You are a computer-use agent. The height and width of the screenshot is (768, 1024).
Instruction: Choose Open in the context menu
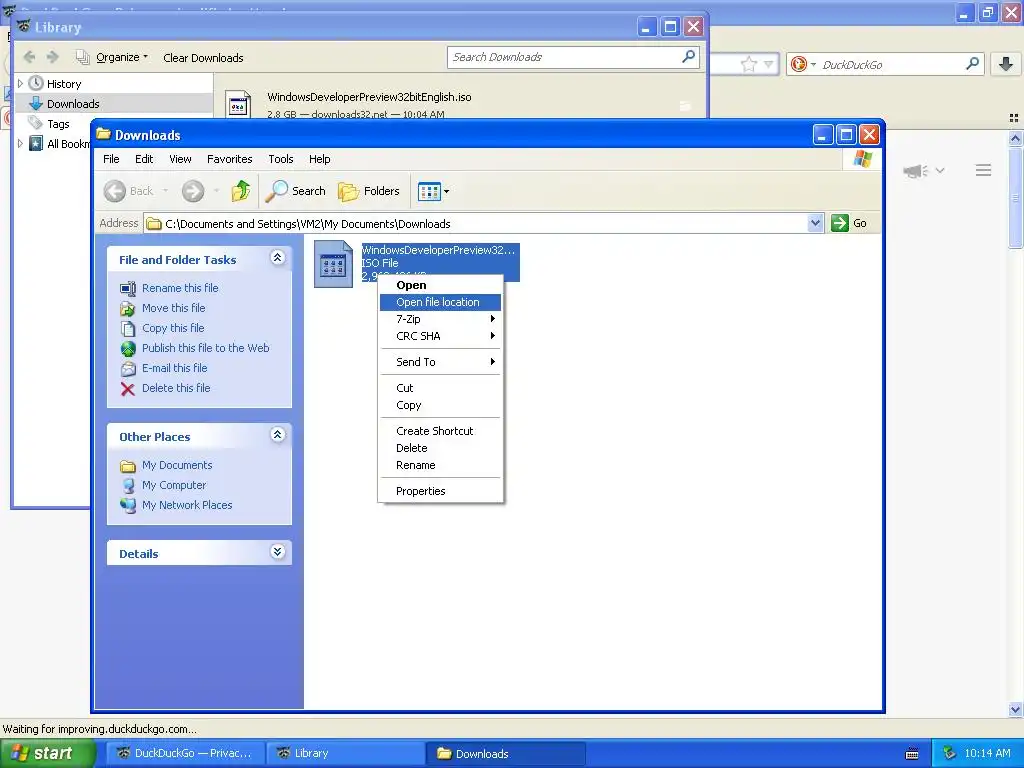440,285
